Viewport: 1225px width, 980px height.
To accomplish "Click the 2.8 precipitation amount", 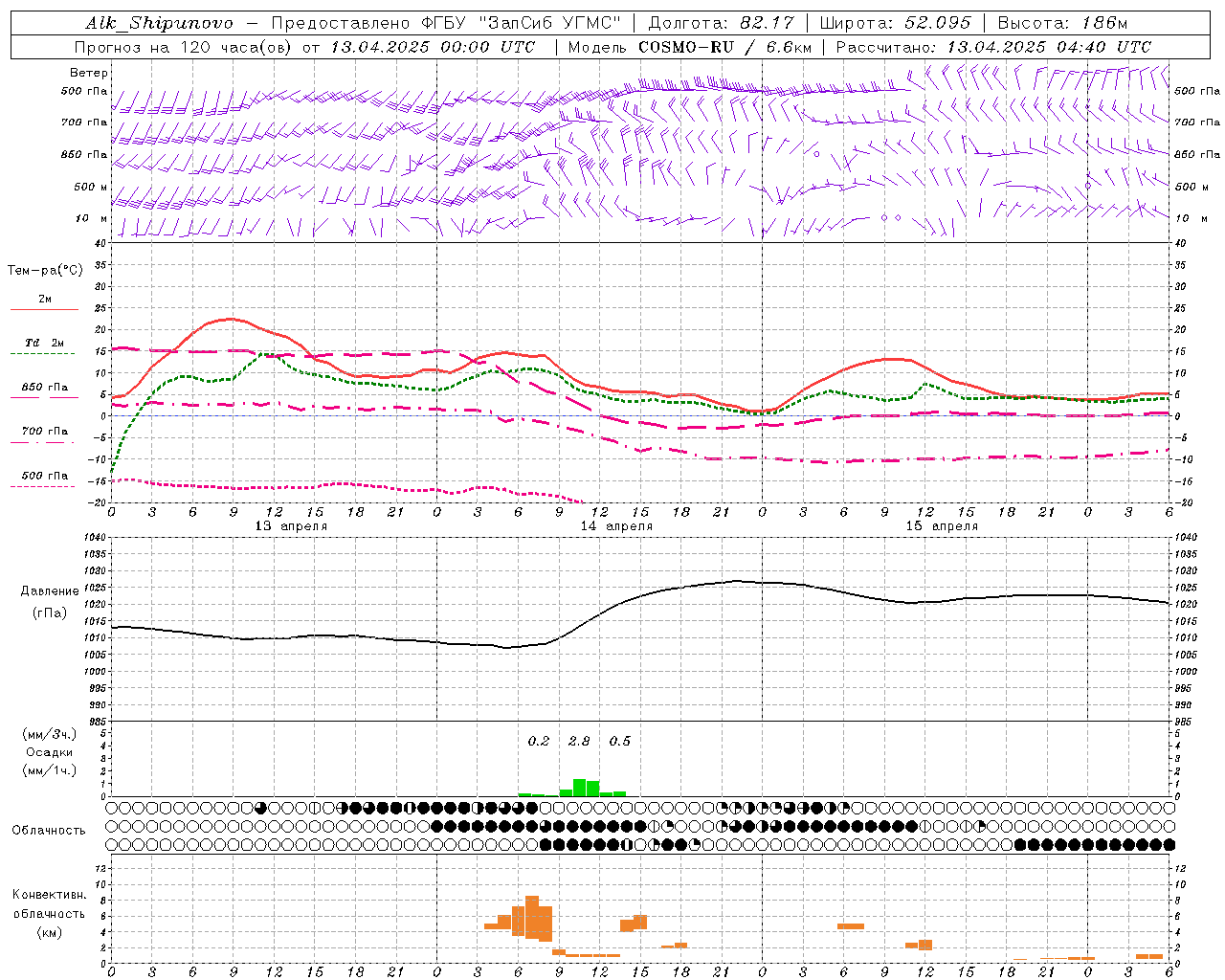I will click(579, 742).
